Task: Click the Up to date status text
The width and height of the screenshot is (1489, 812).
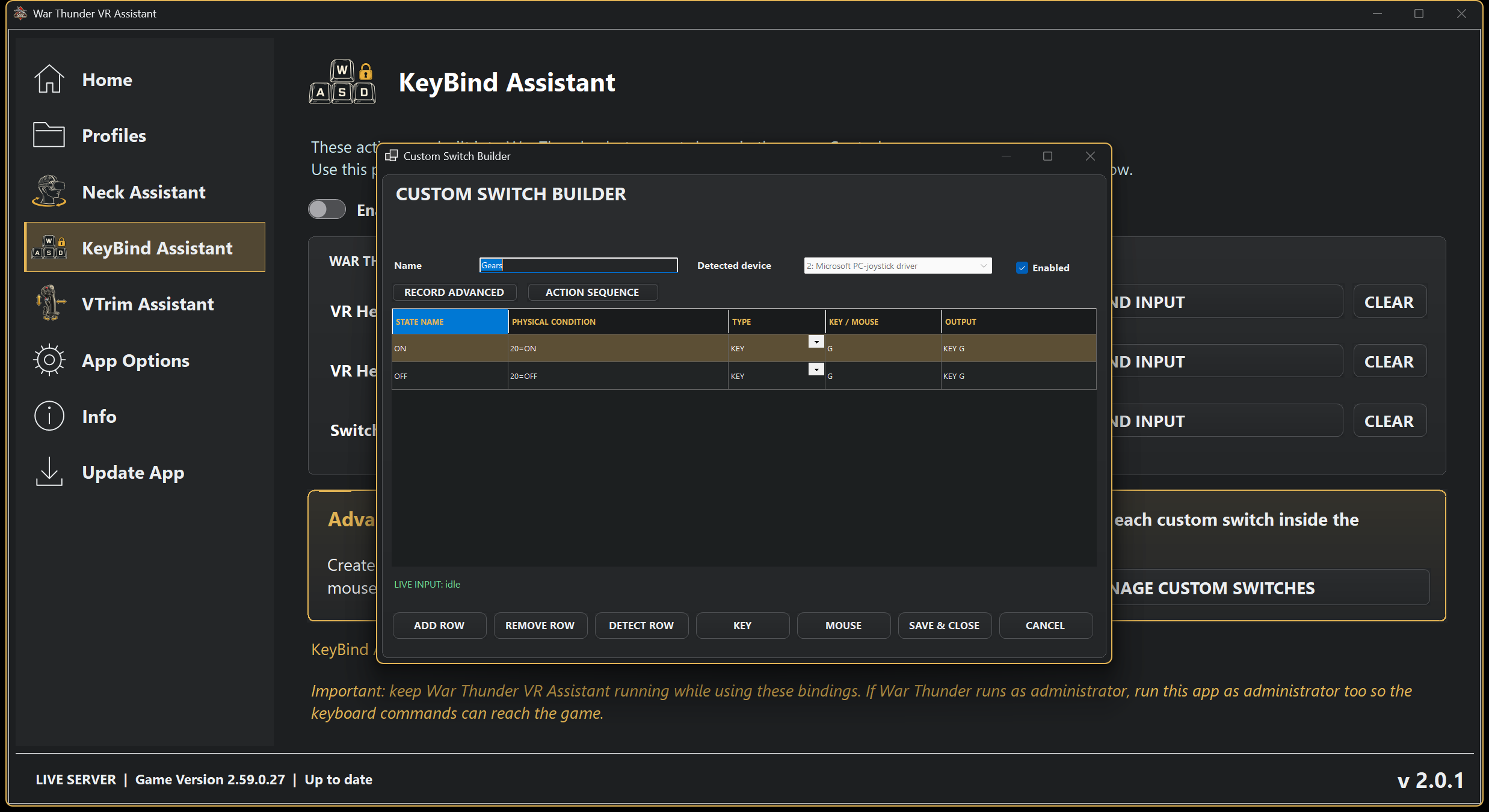Action: tap(339, 780)
